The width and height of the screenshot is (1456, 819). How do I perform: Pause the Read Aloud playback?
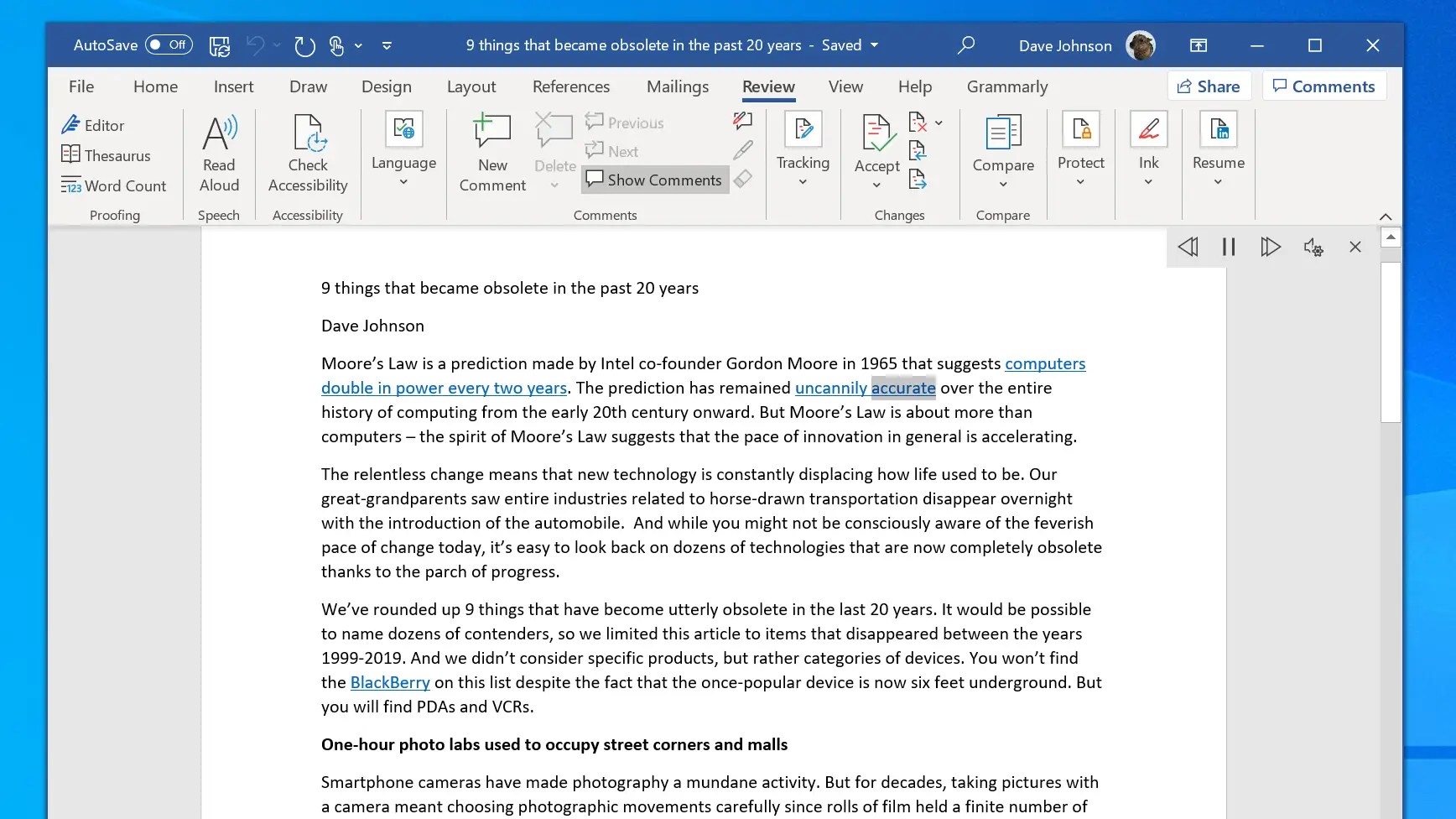pos(1228,247)
